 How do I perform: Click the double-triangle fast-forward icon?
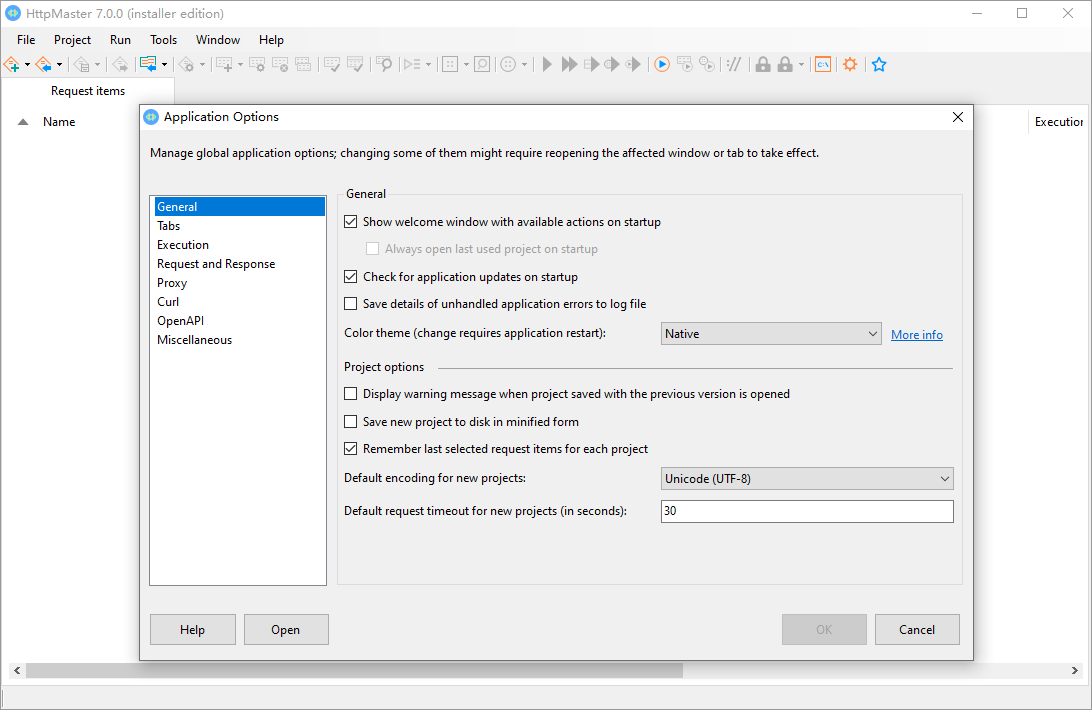point(569,65)
